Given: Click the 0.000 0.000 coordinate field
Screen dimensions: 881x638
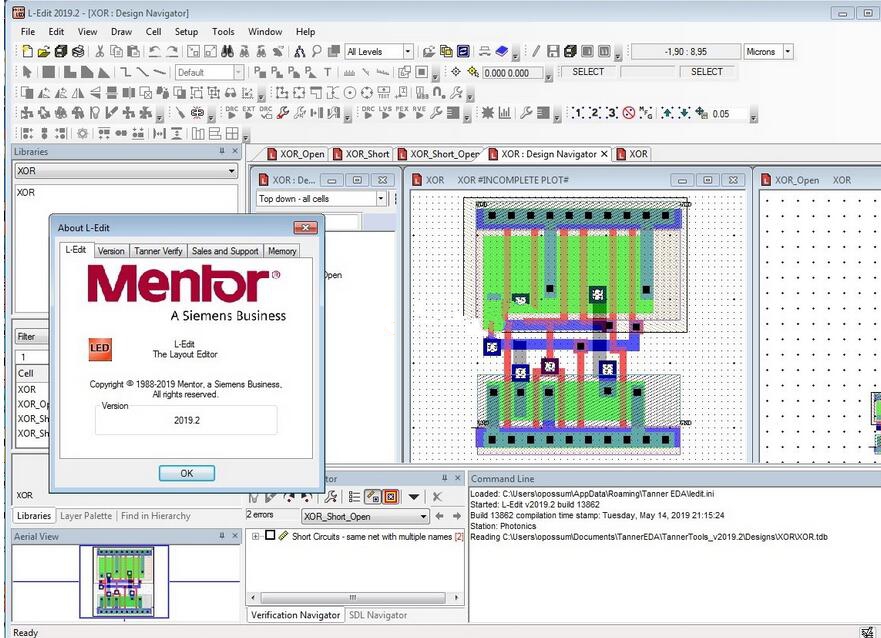Looking at the screenshot, I should coord(513,73).
